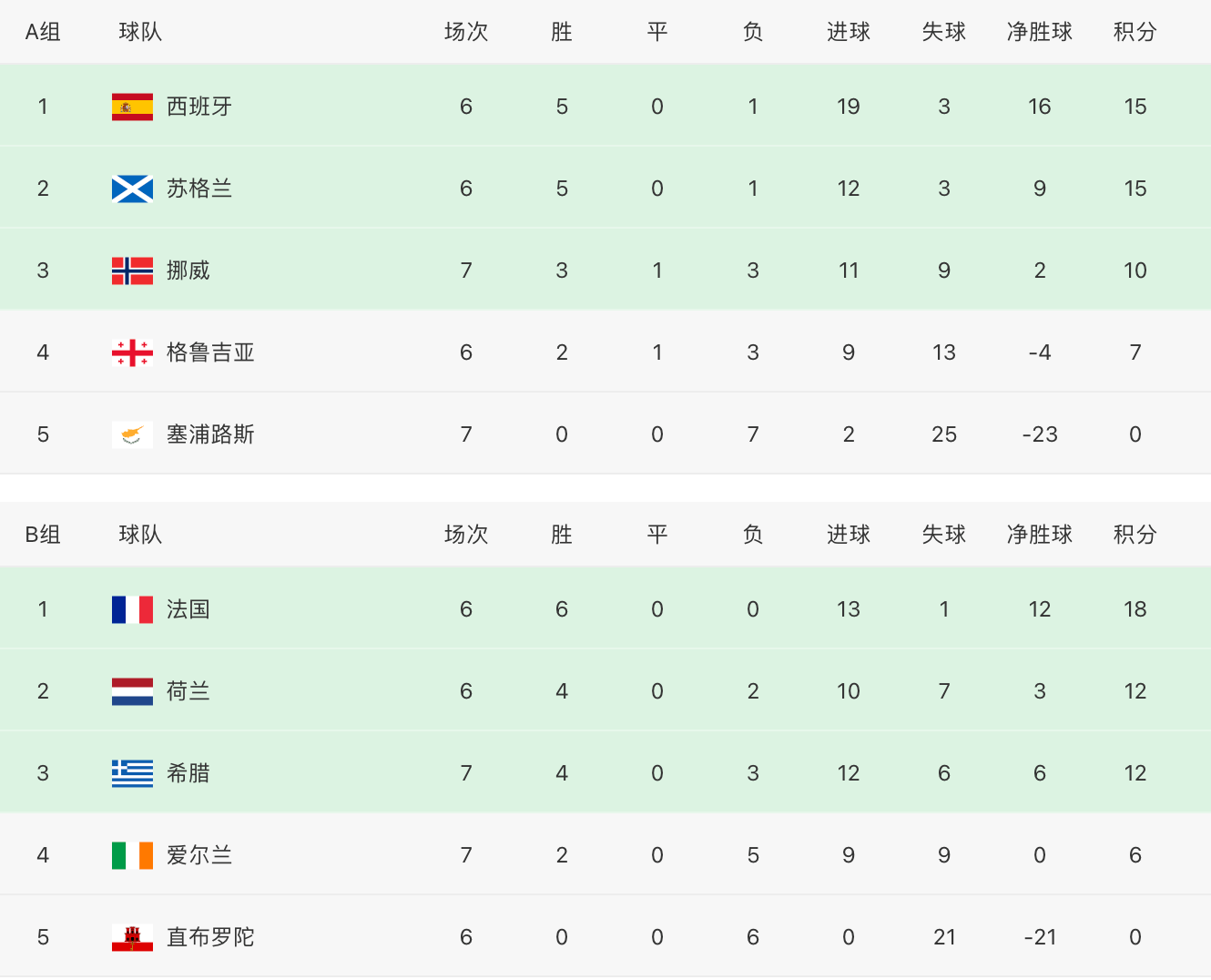The image size is (1211, 980).
Task: Open the 爱尔兰 team name link
Action: 199,855
